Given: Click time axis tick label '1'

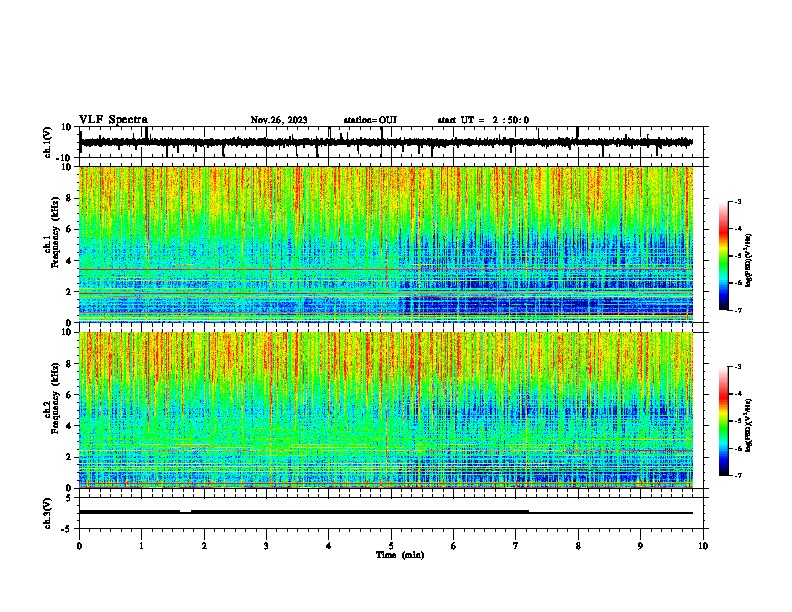Looking at the screenshot, I should (142, 546).
